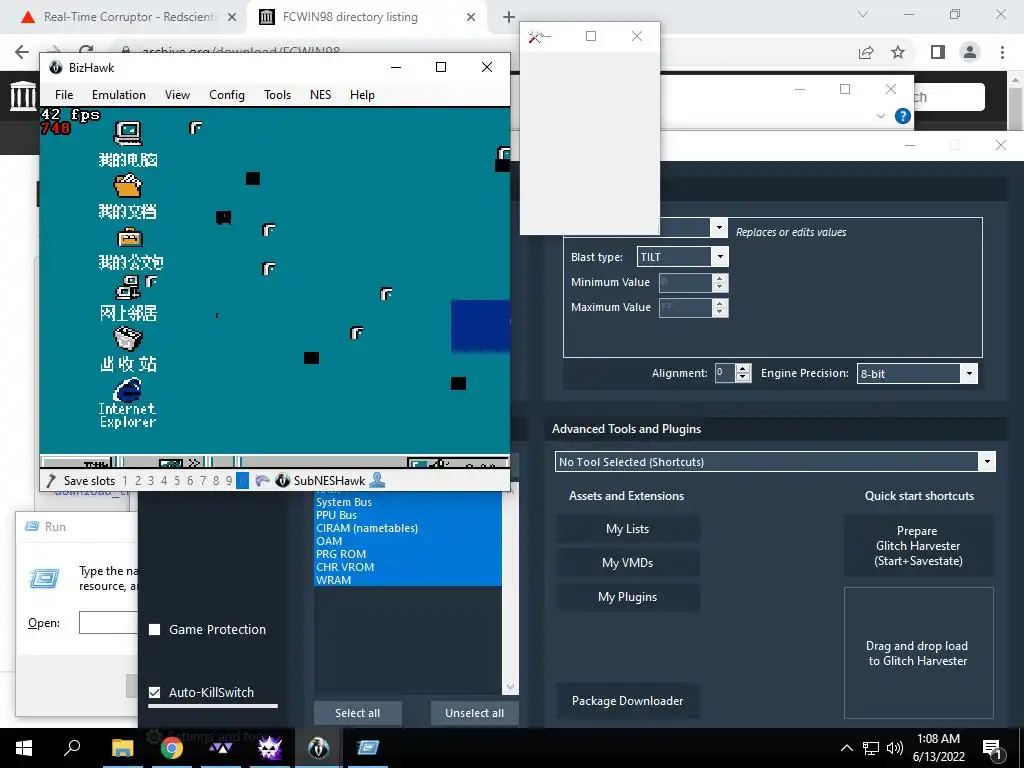Screen dimensions: 1024x768
Task: Click the Alignment number field
Action: click(726, 373)
